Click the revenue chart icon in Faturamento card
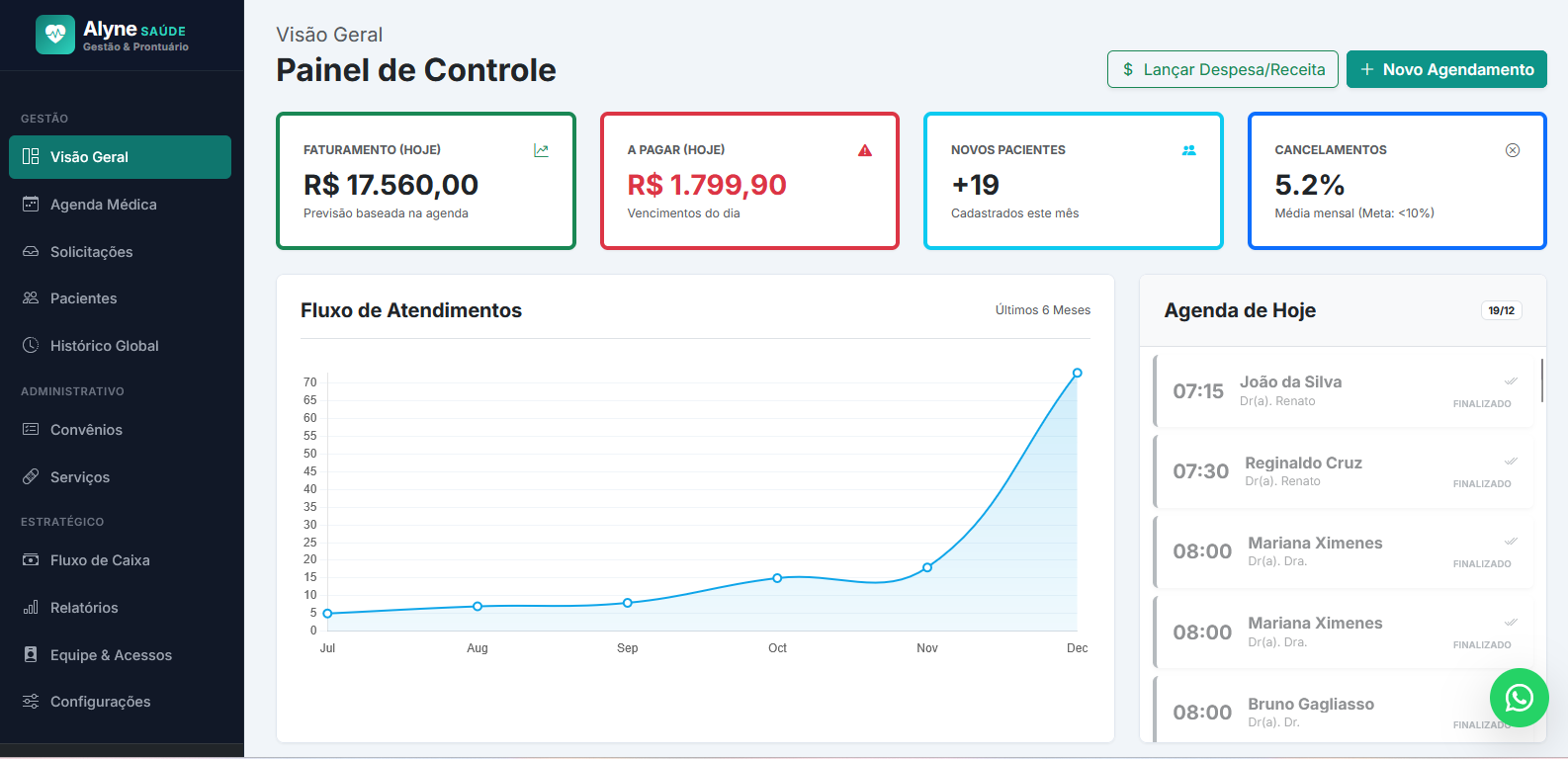The height and width of the screenshot is (759, 1568). point(541,150)
